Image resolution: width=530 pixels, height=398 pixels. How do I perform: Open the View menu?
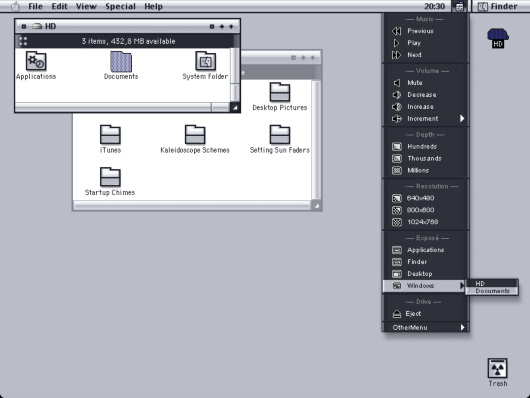[x=86, y=6]
